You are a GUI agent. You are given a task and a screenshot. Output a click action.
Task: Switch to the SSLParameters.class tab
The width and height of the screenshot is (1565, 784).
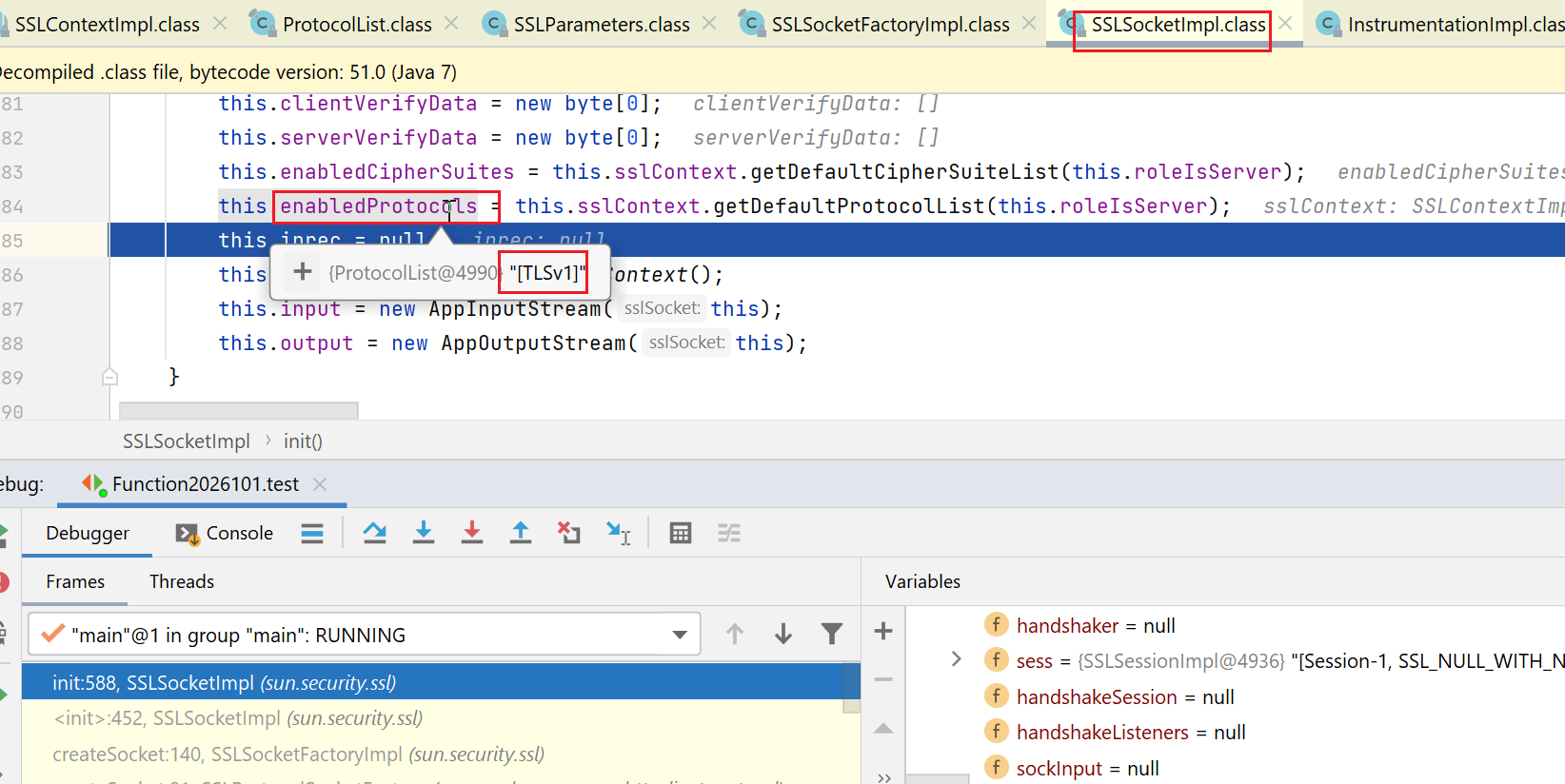601,25
